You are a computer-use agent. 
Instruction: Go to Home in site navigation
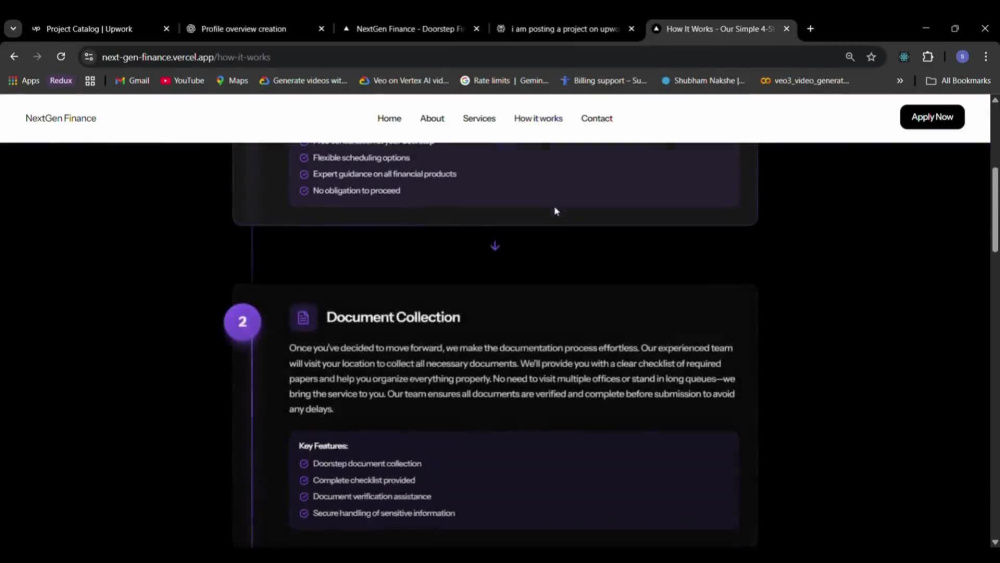[389, 118]
